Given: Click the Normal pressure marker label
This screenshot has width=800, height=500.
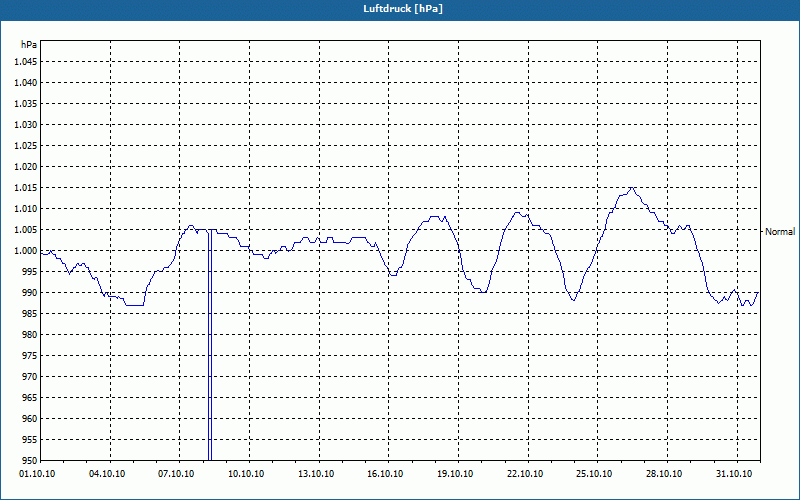Looking at the screenshot, I should point(780,232).
